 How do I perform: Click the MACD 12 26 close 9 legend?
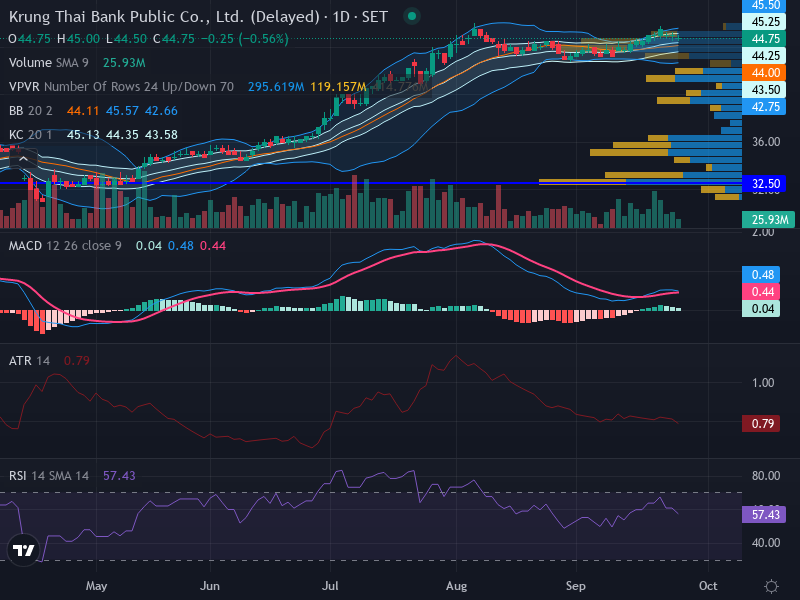click(65, 246)
